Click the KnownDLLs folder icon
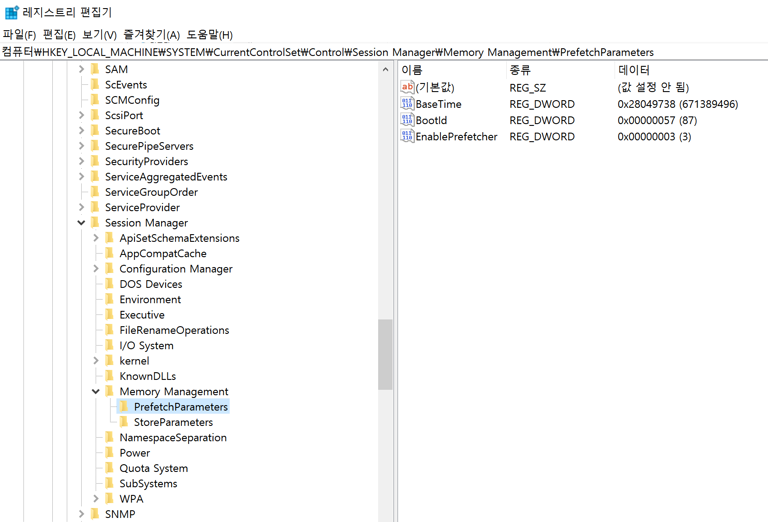The image size is (768, 522). click(110, 376)
